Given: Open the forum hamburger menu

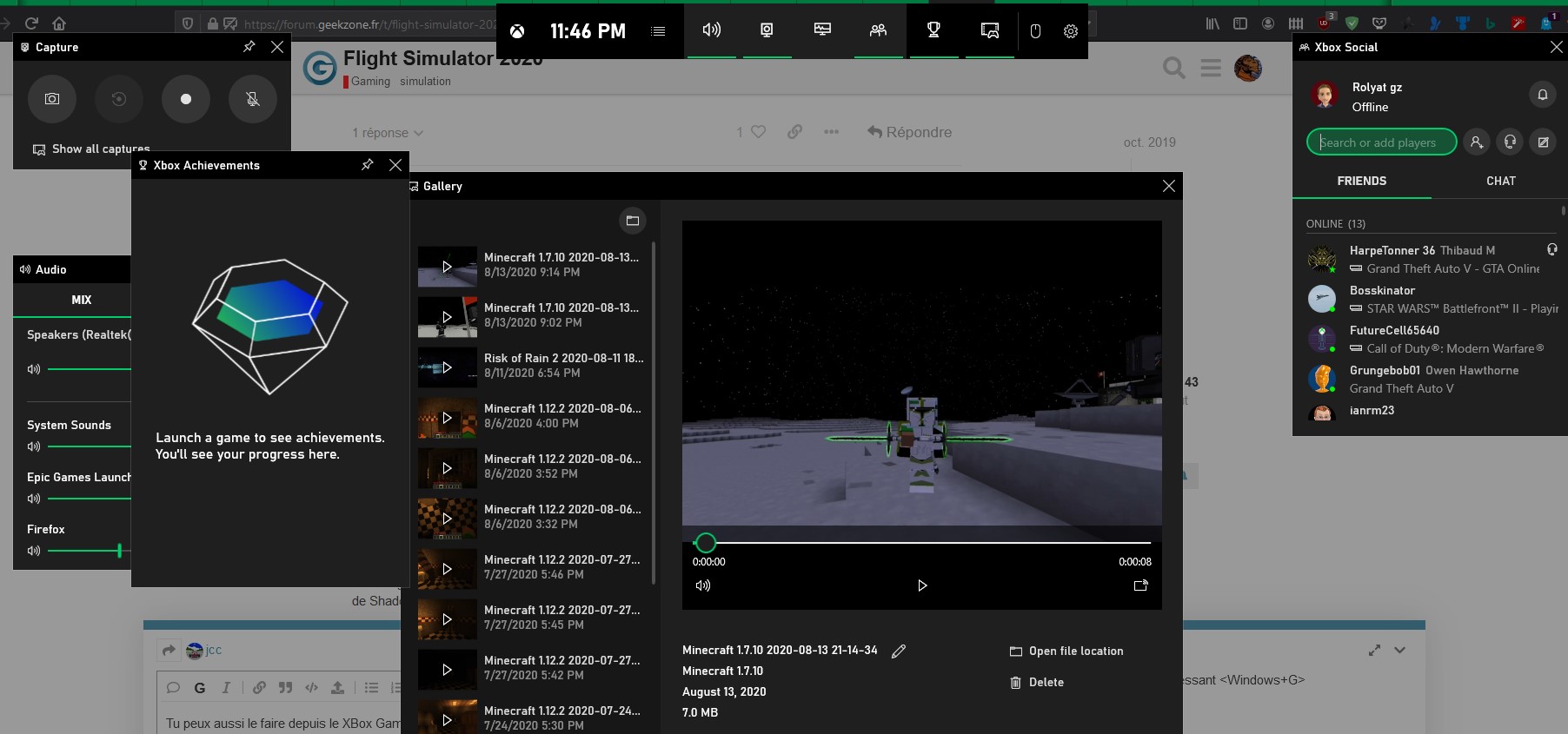Looking at the screenshot, I should click(1211, 68).
